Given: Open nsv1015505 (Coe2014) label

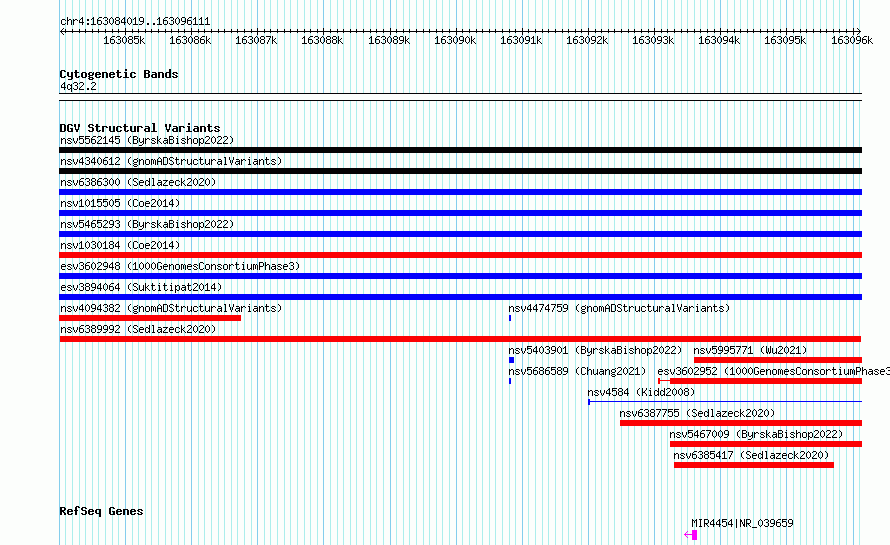Looking at the screenshot, I should [120, 203].
